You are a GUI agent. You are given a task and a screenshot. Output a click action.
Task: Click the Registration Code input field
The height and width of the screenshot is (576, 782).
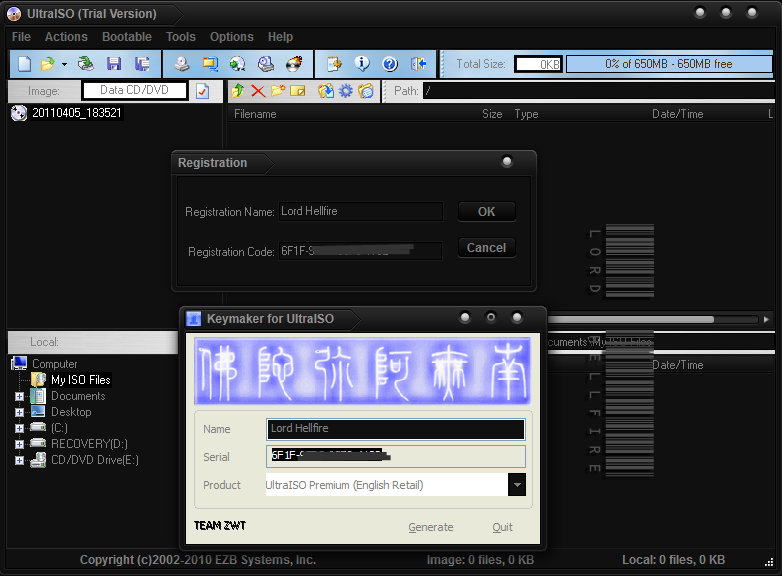pos(360,251)
